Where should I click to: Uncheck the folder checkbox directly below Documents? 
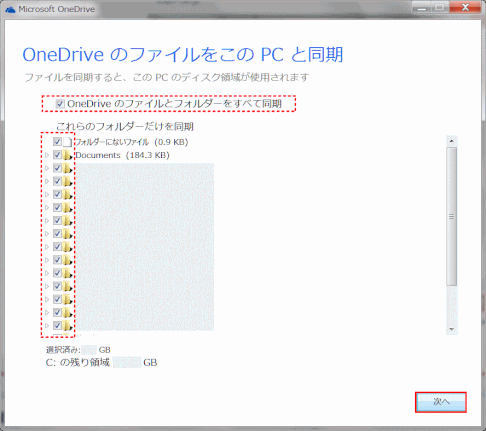(x=57, y=168)
